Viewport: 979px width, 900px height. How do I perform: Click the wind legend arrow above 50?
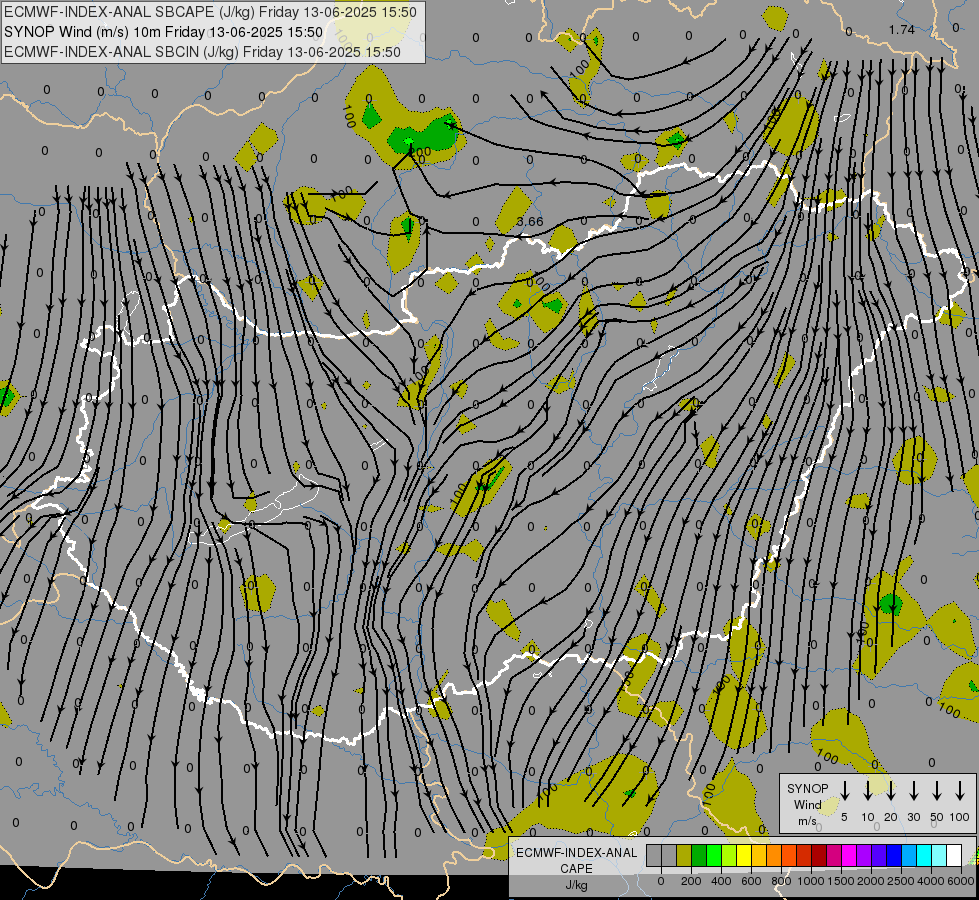pyautogui.click(x=937, y=791)
